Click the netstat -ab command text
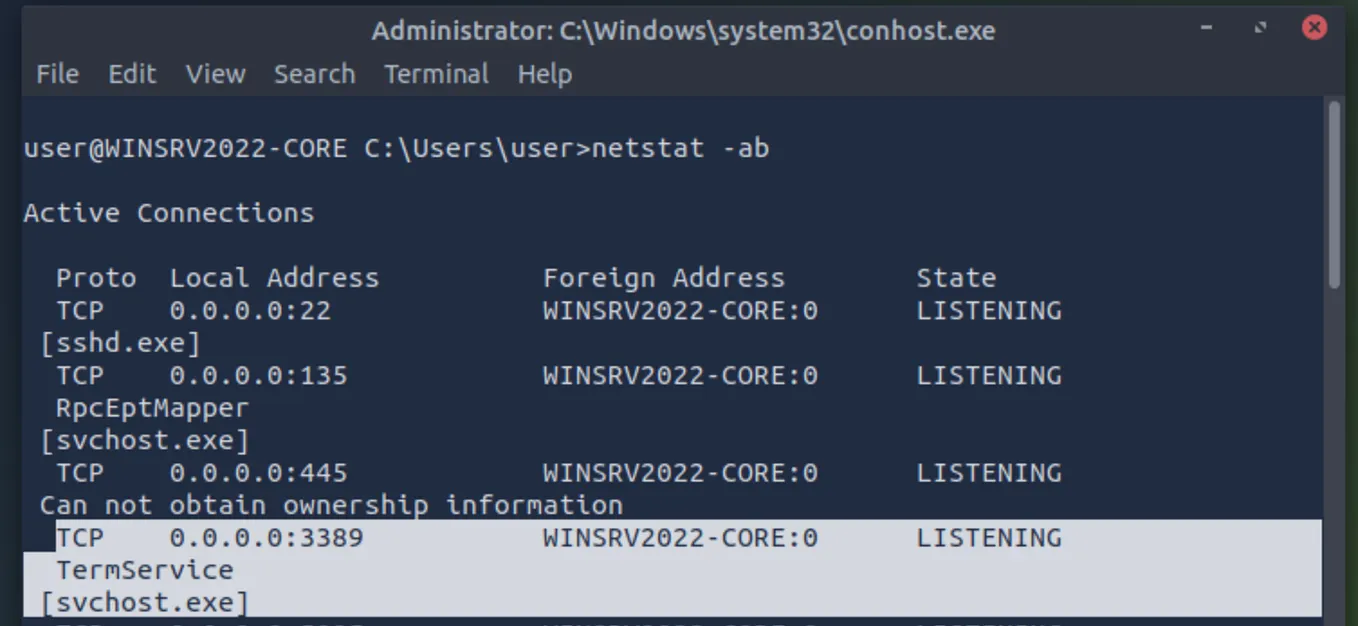The width and height of the screenshot is (1358, 626). 682,148
